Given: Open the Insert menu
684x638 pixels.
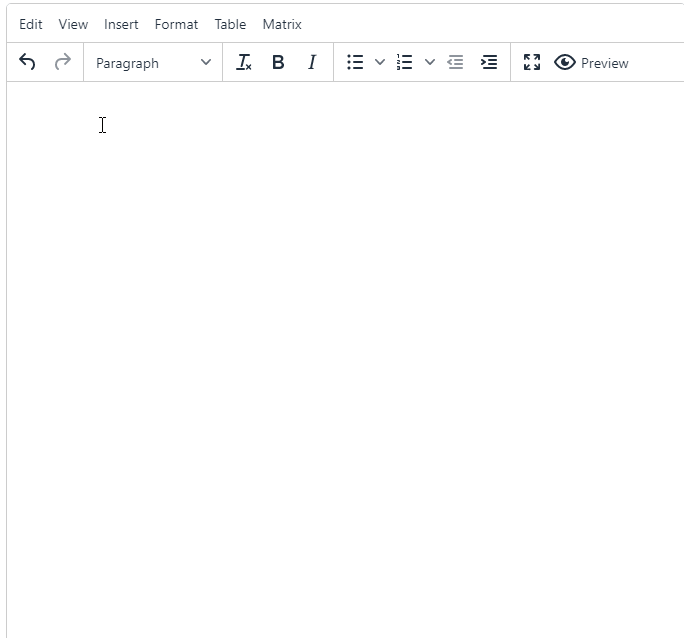Looking at the screenshot, I should tap(121, 24).
